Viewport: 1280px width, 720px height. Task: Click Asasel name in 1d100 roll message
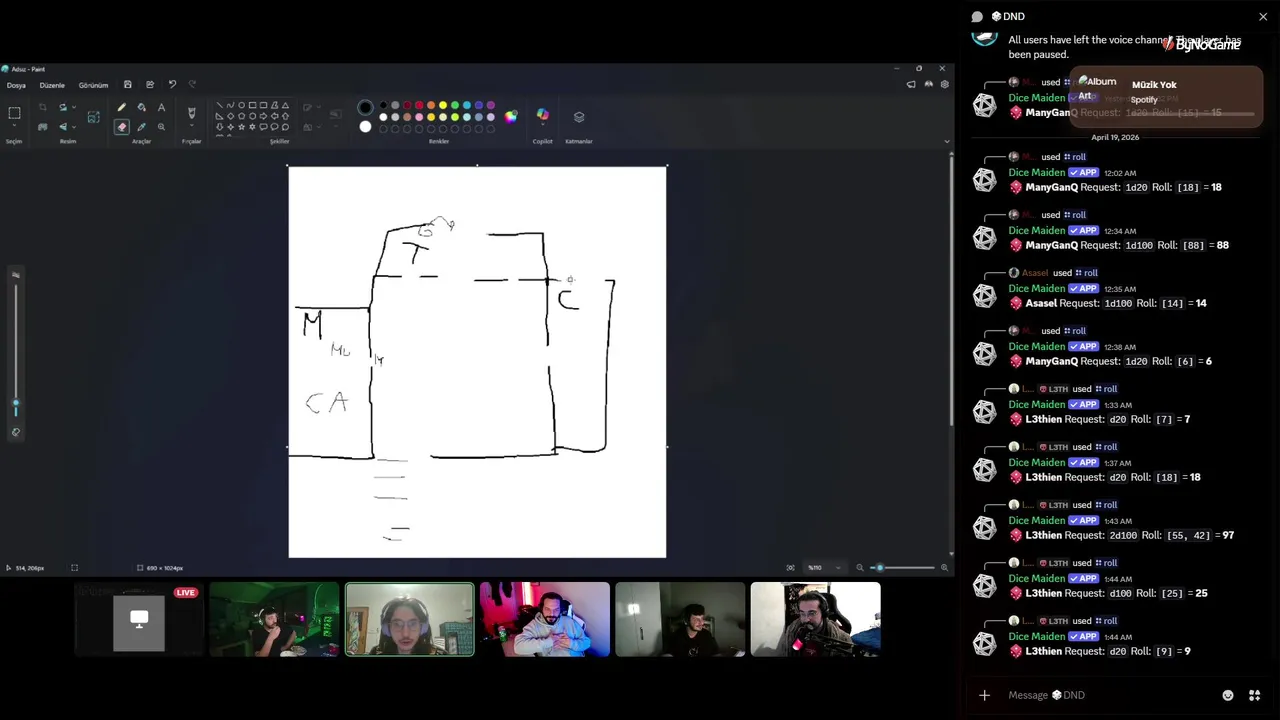coord(1041,303)
